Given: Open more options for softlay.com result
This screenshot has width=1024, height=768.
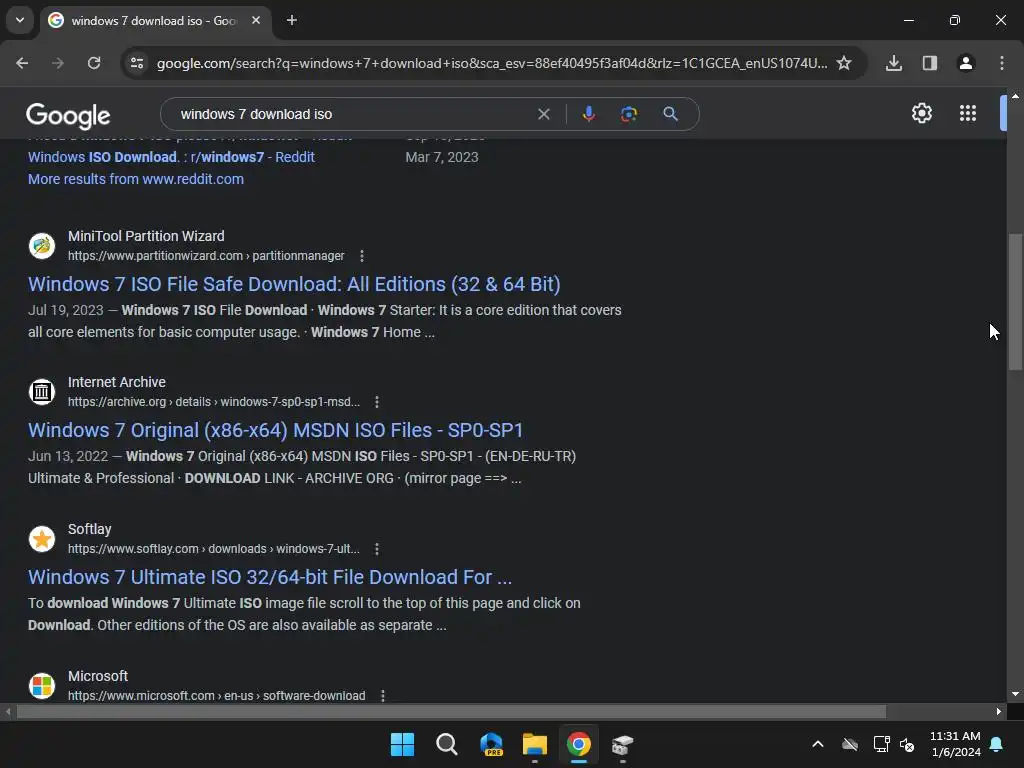Looking at the screenshot, I should pyautogui.click(x=377, y=549).
